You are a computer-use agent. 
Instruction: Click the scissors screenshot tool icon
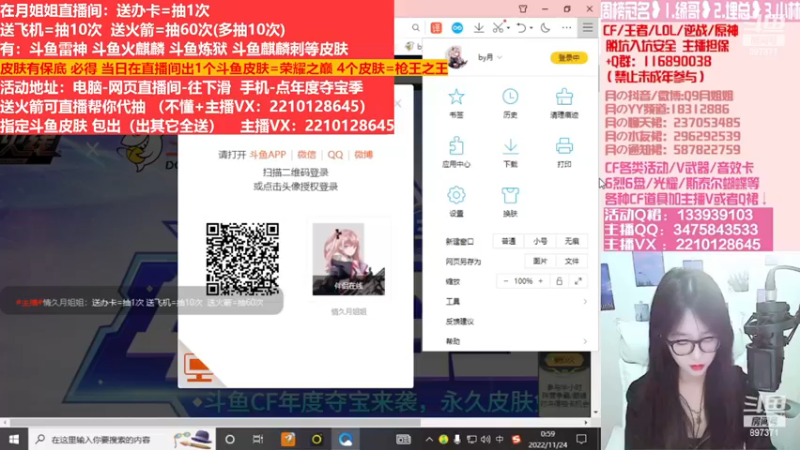497,28
